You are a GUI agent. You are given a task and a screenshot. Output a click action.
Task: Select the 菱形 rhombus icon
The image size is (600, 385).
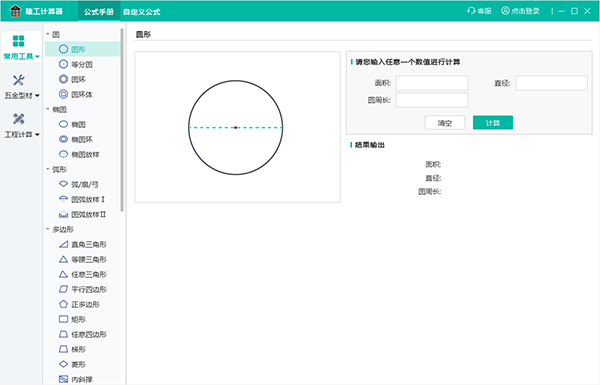tap(64, 364)
